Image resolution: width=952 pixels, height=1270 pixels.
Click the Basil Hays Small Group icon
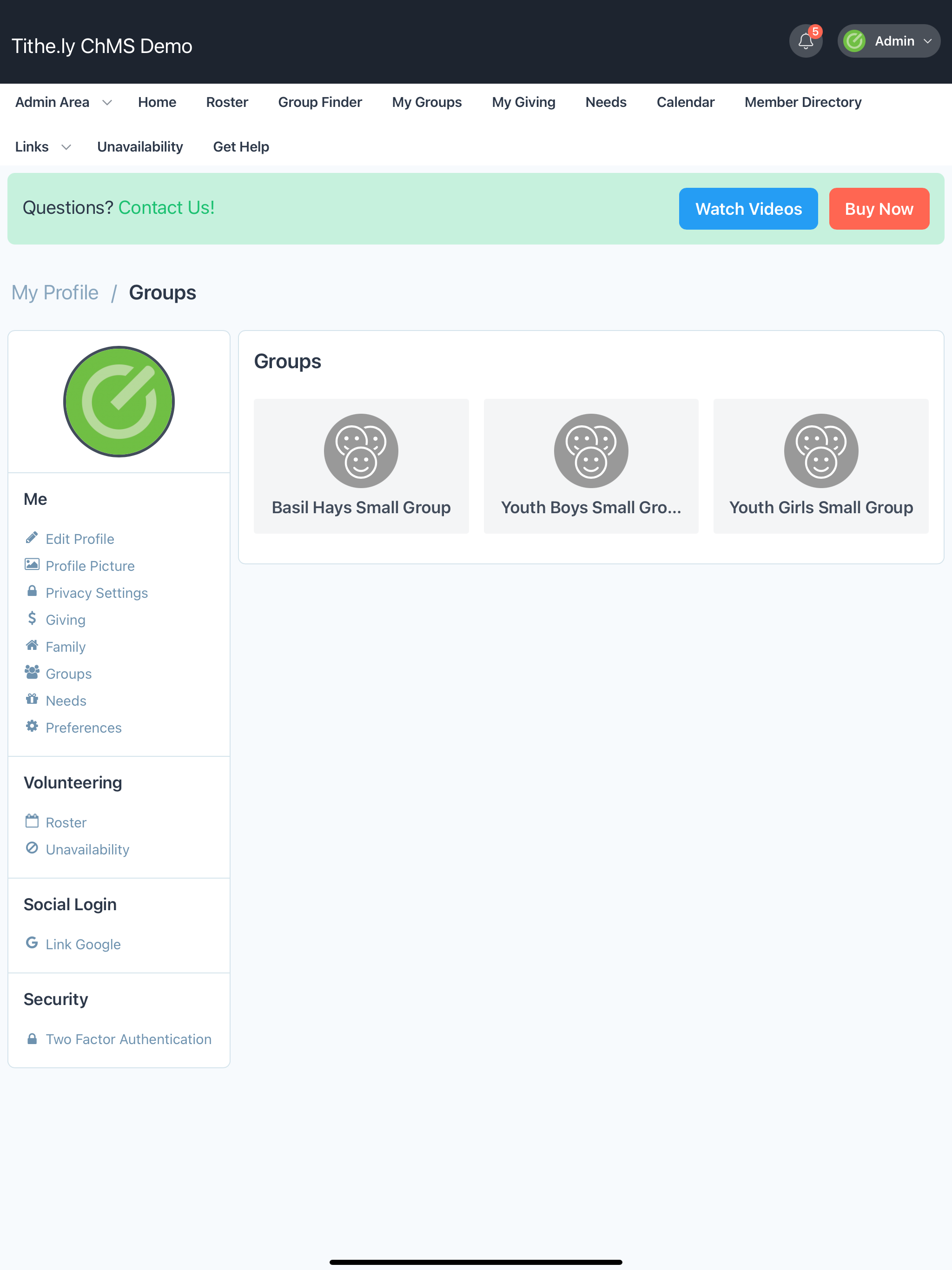point(361,451)
